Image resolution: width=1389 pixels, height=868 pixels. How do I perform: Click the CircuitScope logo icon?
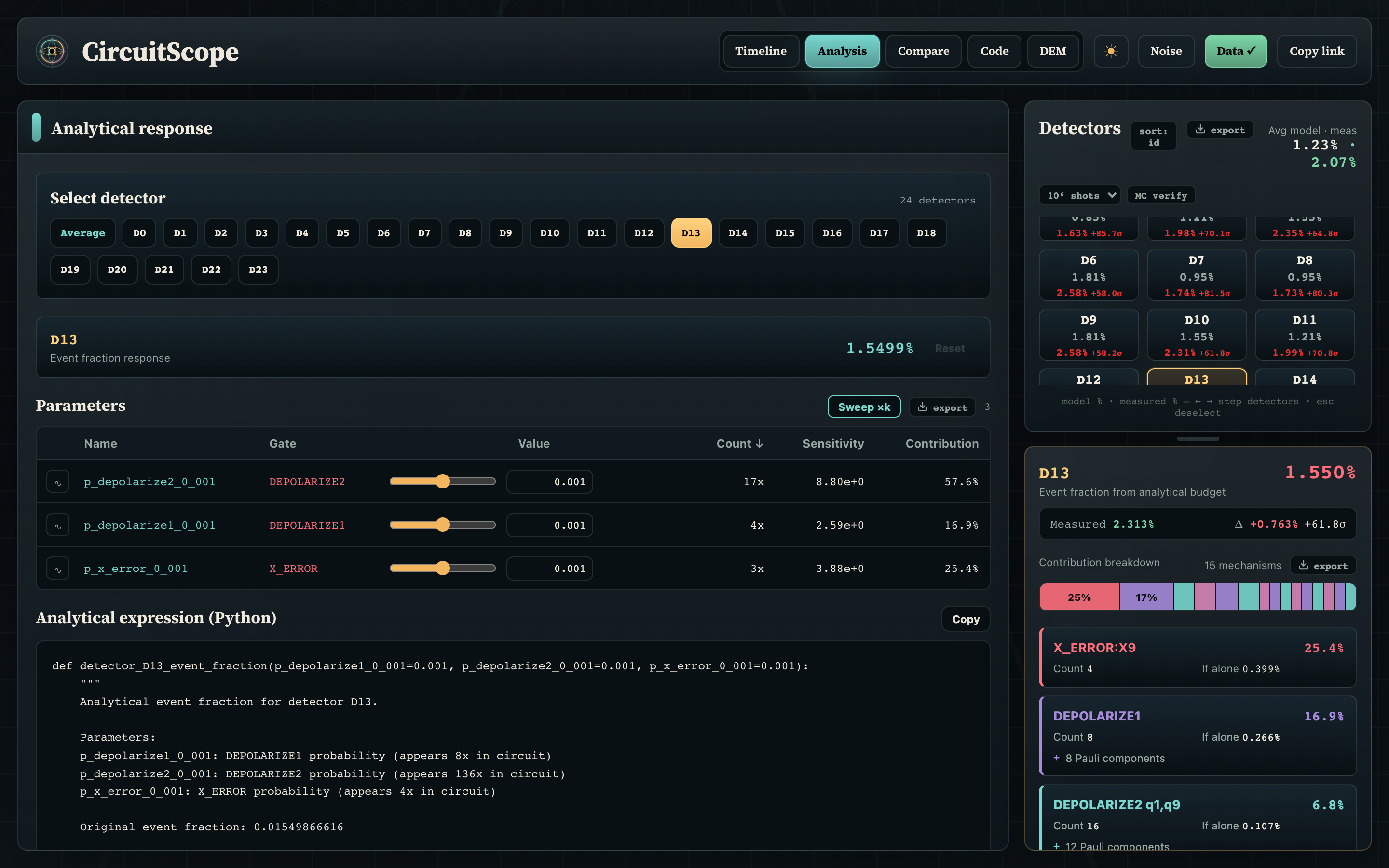[x=52, y=51]
